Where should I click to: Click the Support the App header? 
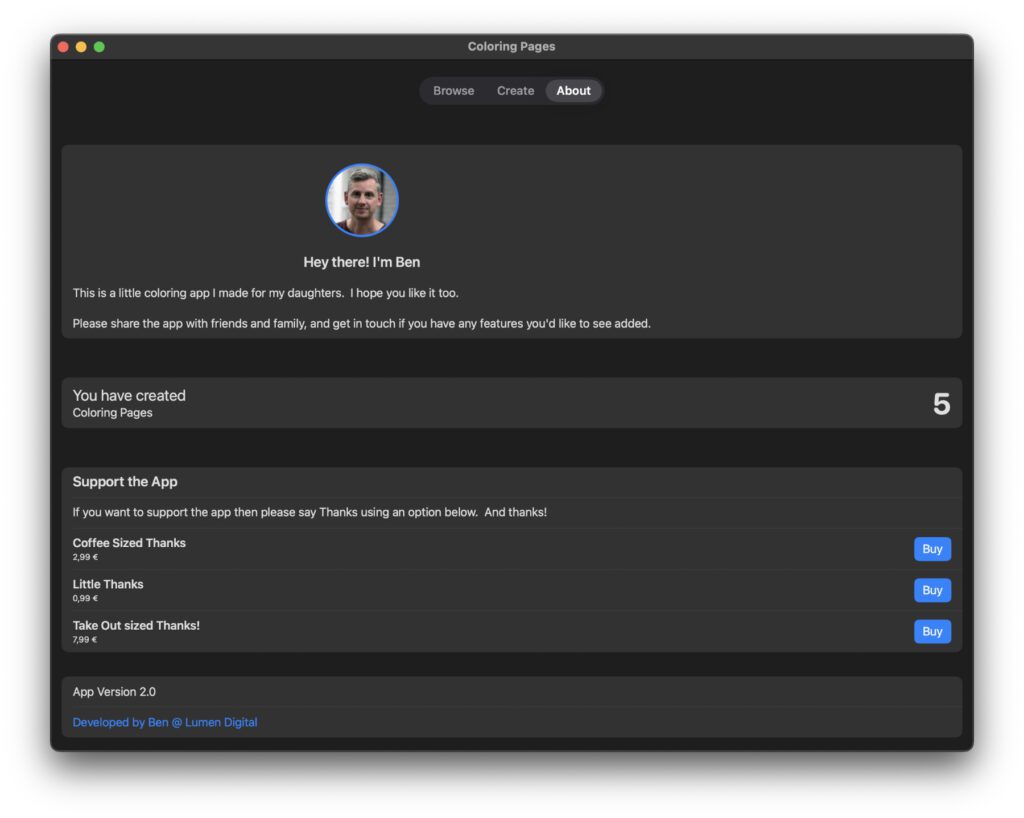pyautogui.click(x=125, y=482)
